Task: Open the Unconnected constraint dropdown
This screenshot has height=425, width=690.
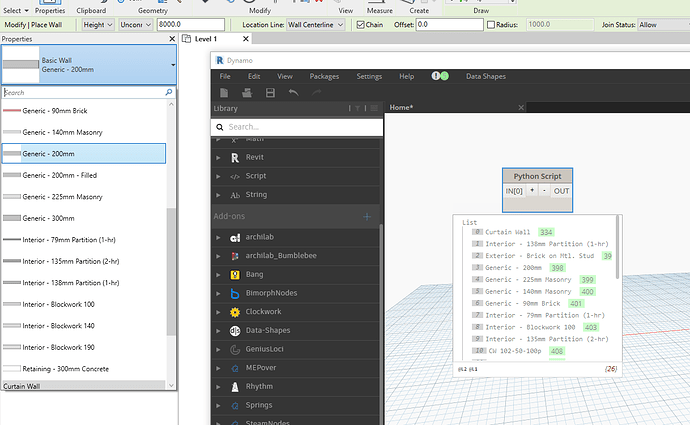Action: point(136,25)
